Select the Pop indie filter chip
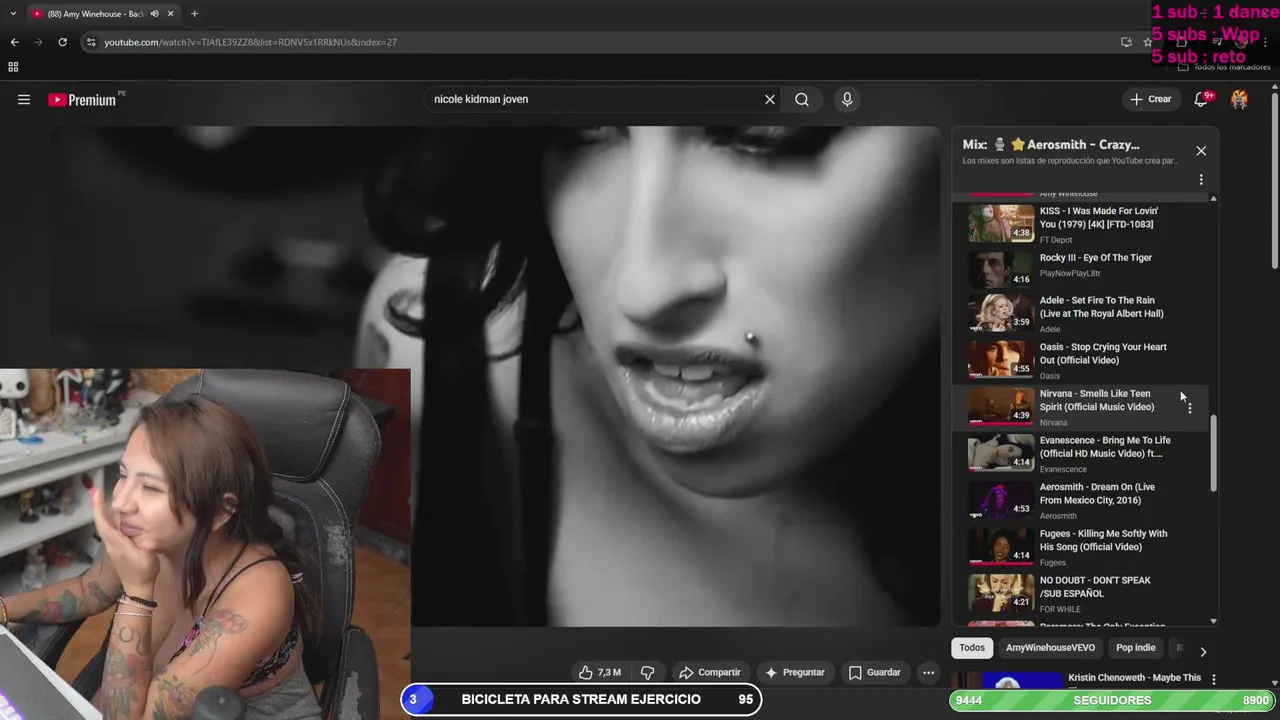The height and width of the screenshot is (720, 1280). pos(1135,648)
